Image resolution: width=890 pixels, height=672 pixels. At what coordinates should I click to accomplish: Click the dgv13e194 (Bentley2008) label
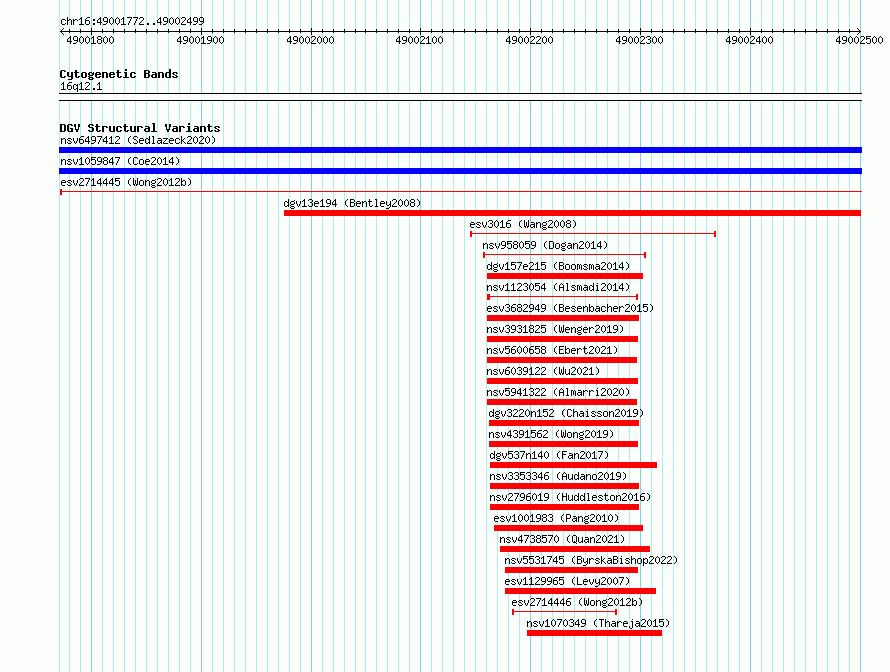(x=352, y=203)
